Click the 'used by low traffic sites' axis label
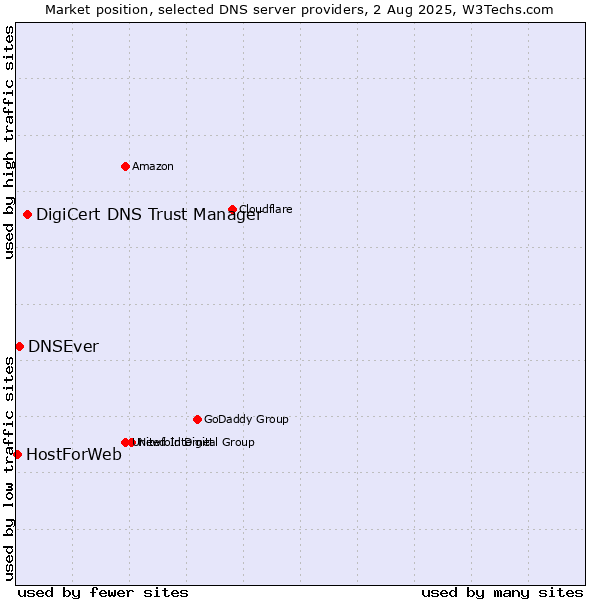Viewport: 600px width, 600px height. coord(9,469)
